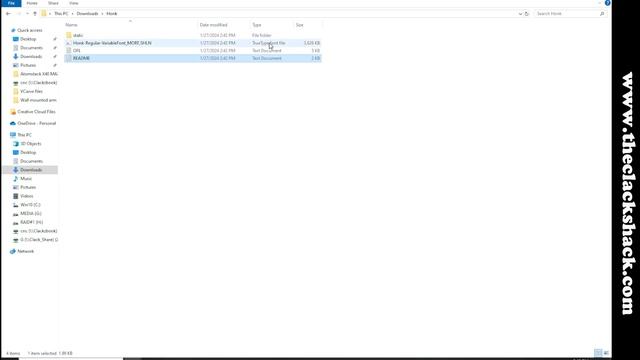Open the Videos folder

27,196
